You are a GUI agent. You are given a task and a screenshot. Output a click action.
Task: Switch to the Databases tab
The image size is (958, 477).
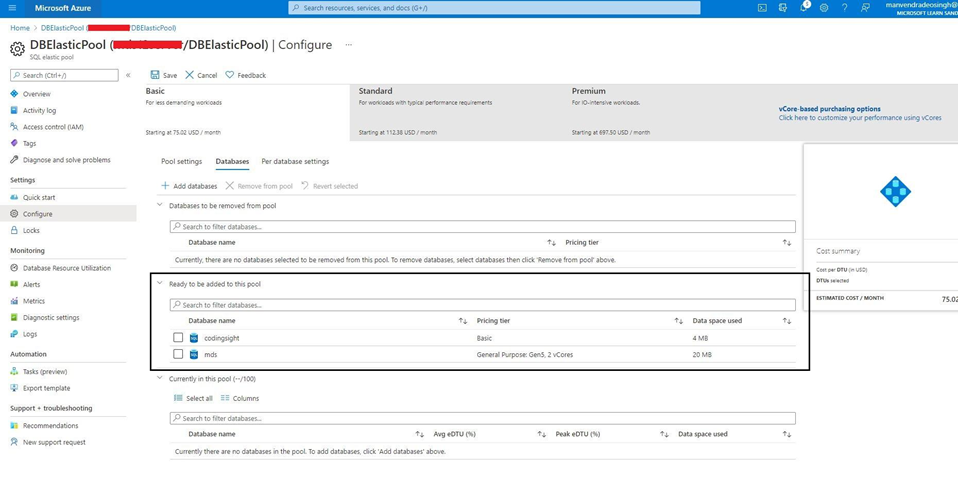coord(232,162)
